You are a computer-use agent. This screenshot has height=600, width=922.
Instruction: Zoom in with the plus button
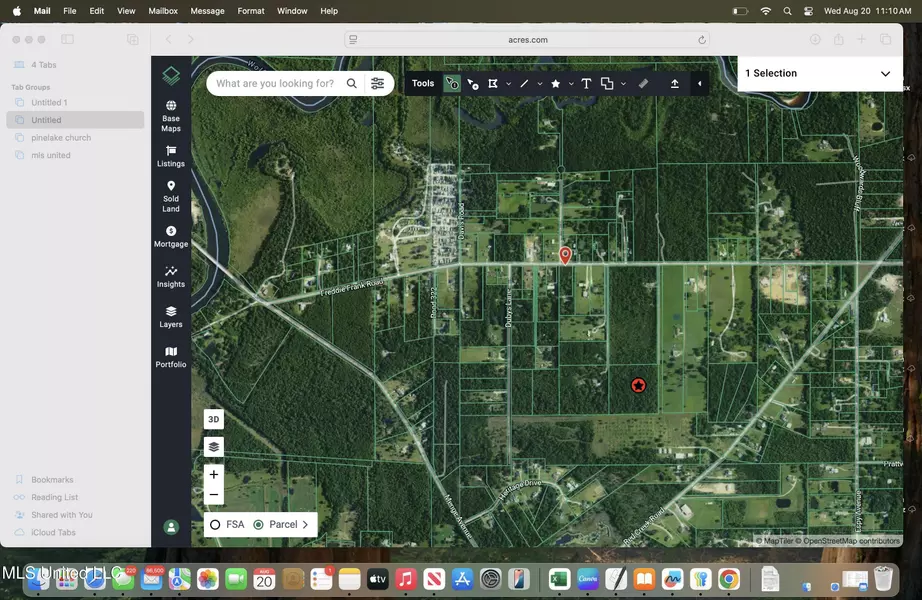[213, 475]
